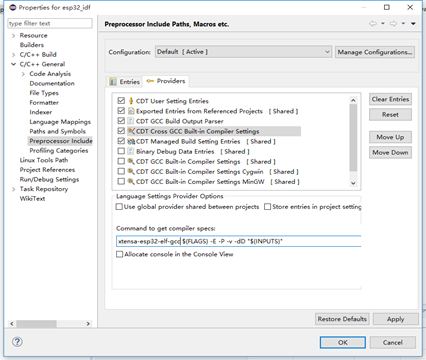Screen dimensions: 426x360
Task: Open the back history dropdown arrow
Action: tap(383, 23)
